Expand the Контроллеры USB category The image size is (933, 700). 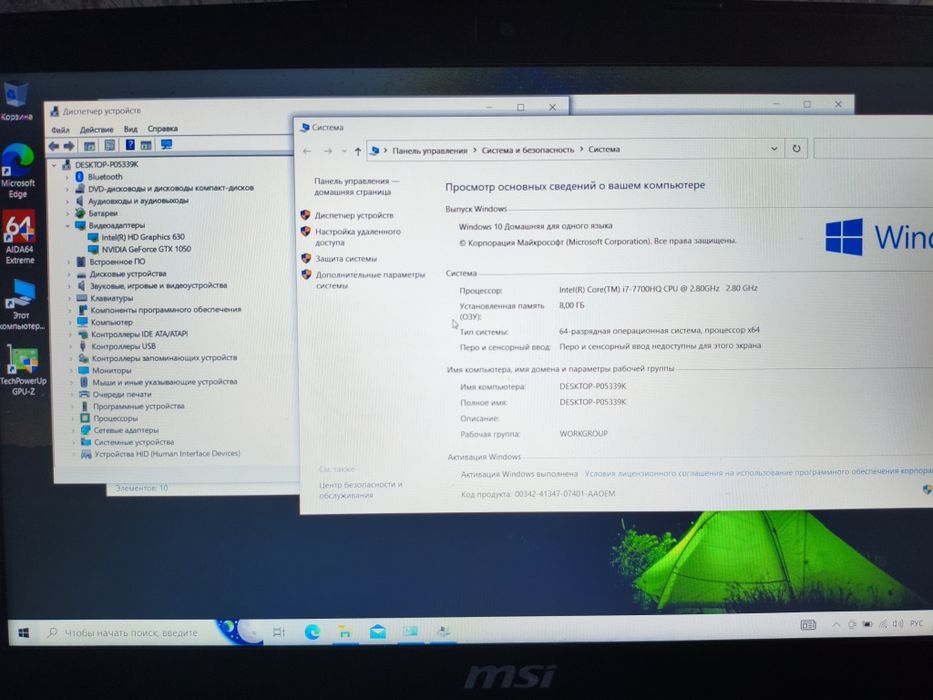(x=71, y=346)
